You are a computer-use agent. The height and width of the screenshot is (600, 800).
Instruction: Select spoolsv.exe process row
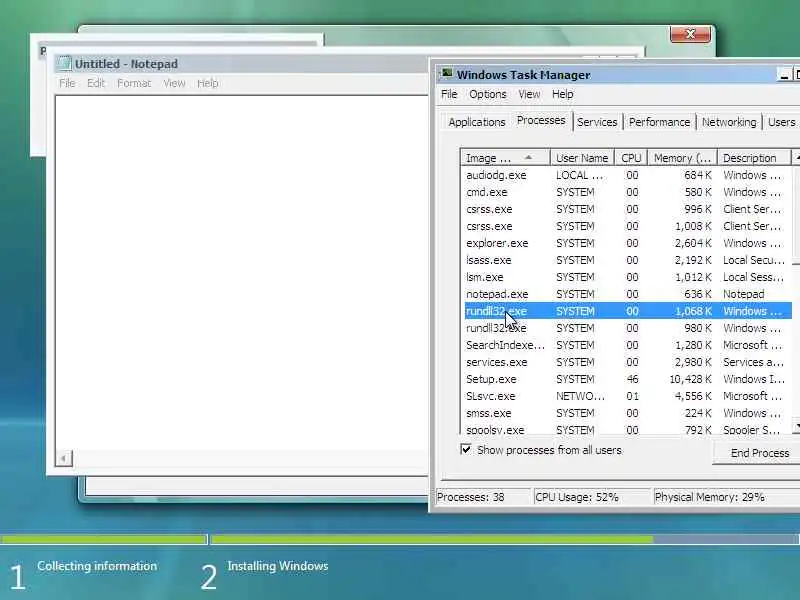pyautogui.click(x=628, y=430)
